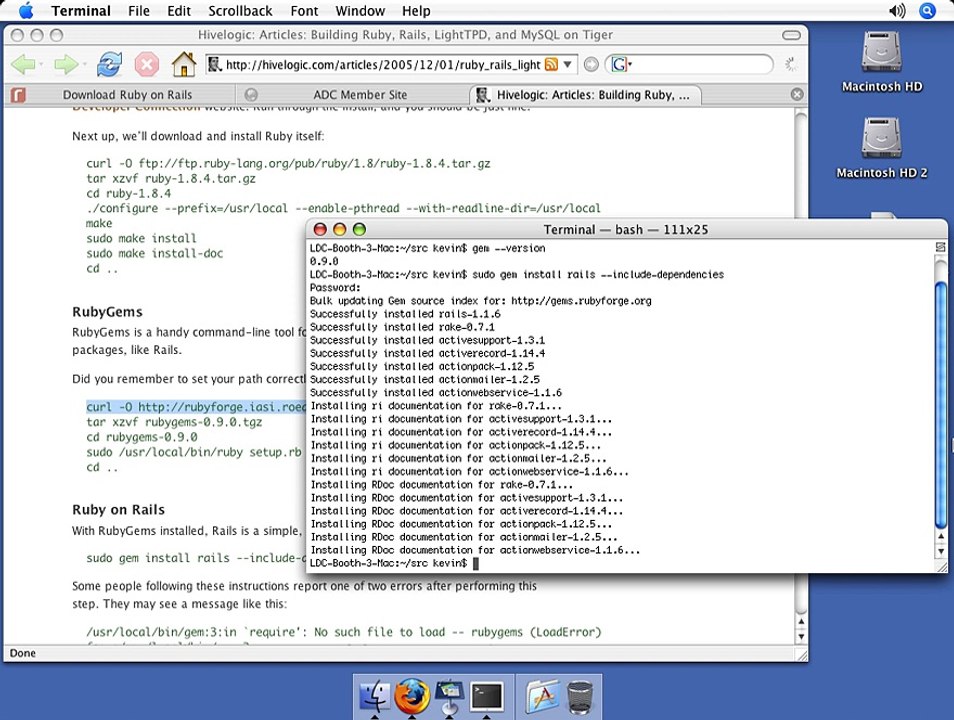
Task: Open the Help menu
Action: coord(416,11)
